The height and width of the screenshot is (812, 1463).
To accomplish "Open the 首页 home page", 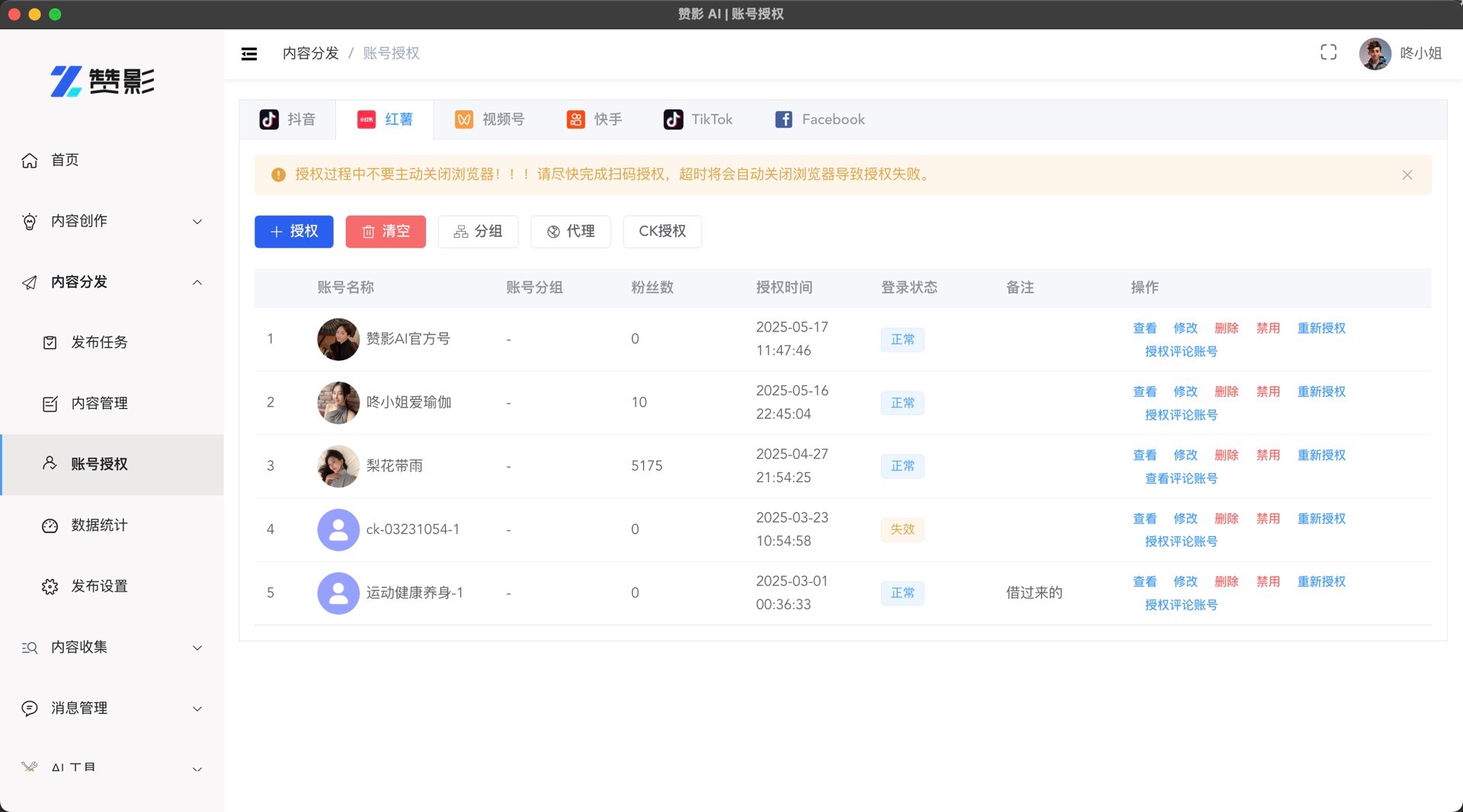I will click(x=65, y=160).
